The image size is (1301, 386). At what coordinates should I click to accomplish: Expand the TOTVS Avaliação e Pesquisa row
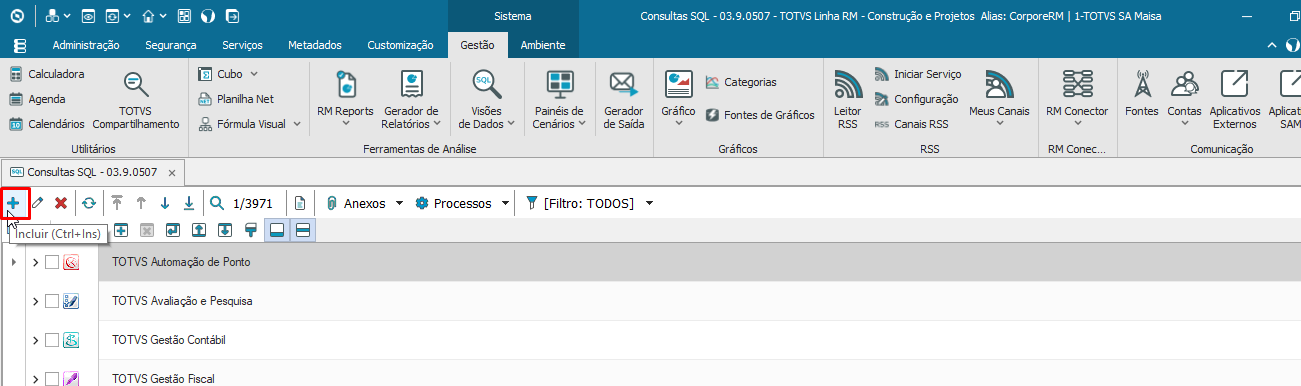(x=35, y=301)
